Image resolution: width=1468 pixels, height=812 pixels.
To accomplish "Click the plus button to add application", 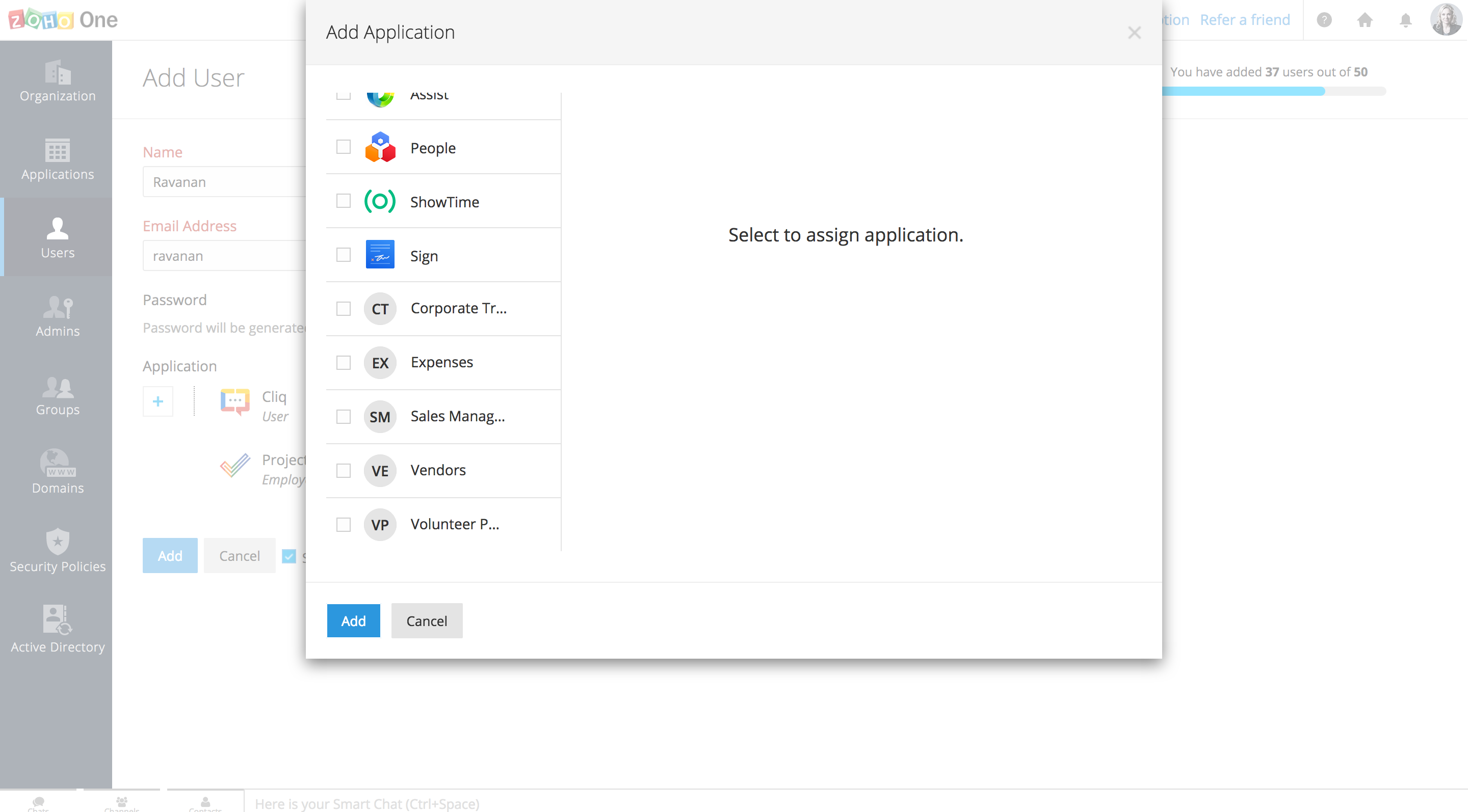I will pos(158,401).
